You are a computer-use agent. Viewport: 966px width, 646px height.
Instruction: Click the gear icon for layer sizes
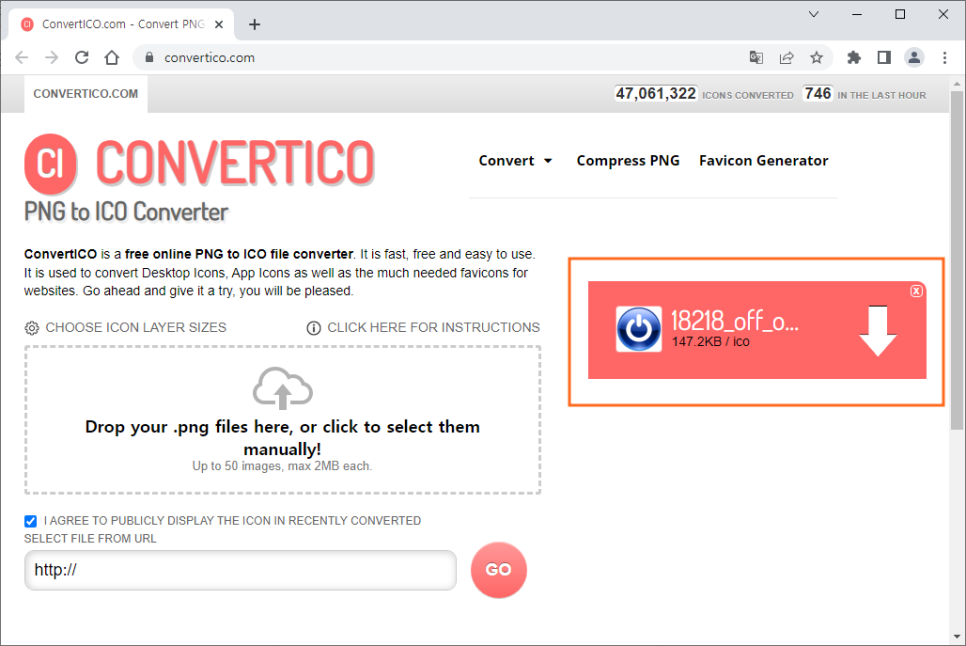tap(31, 328)
